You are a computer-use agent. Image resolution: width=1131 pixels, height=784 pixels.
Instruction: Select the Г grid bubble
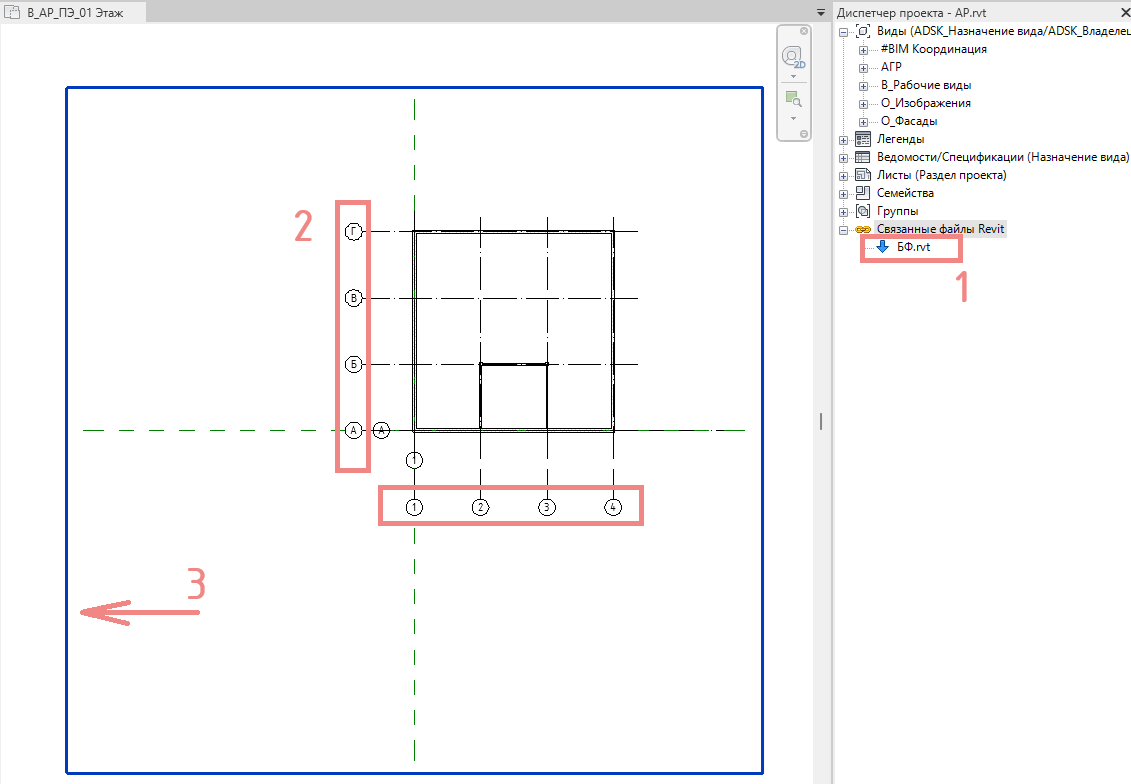coord(353,232)
